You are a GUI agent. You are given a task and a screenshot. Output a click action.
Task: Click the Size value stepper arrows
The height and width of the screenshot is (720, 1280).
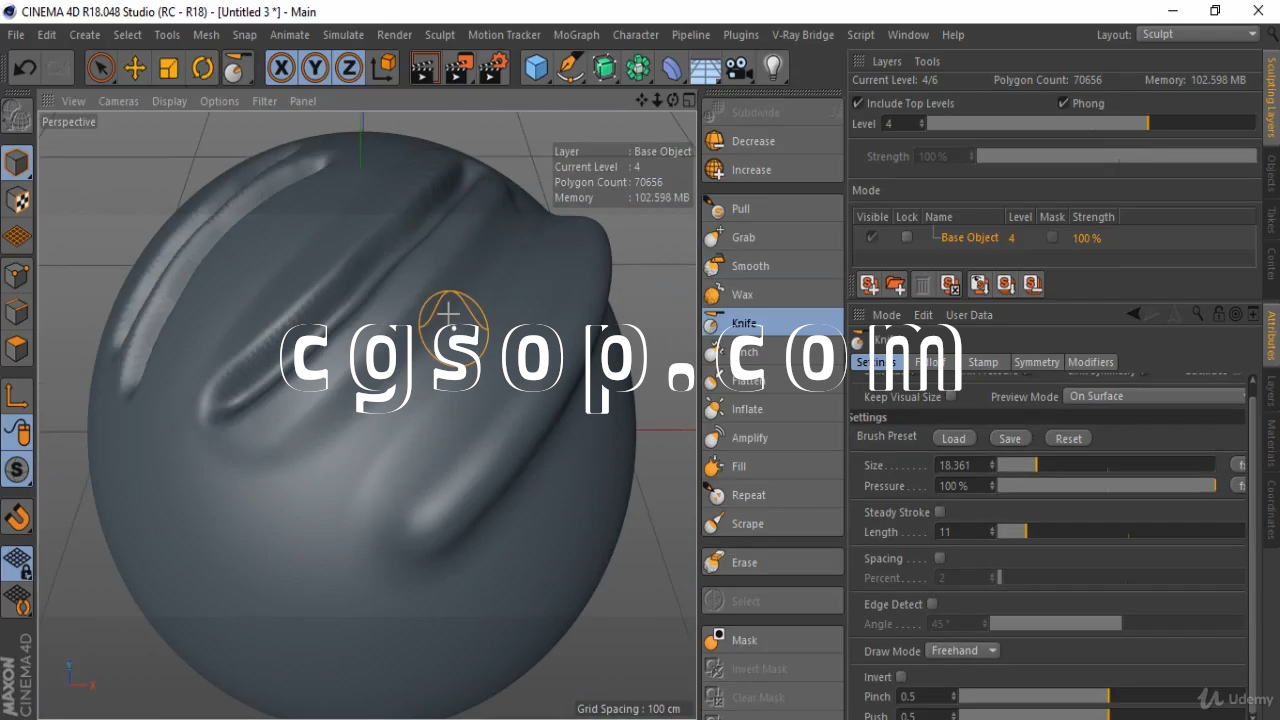(992, 465)
